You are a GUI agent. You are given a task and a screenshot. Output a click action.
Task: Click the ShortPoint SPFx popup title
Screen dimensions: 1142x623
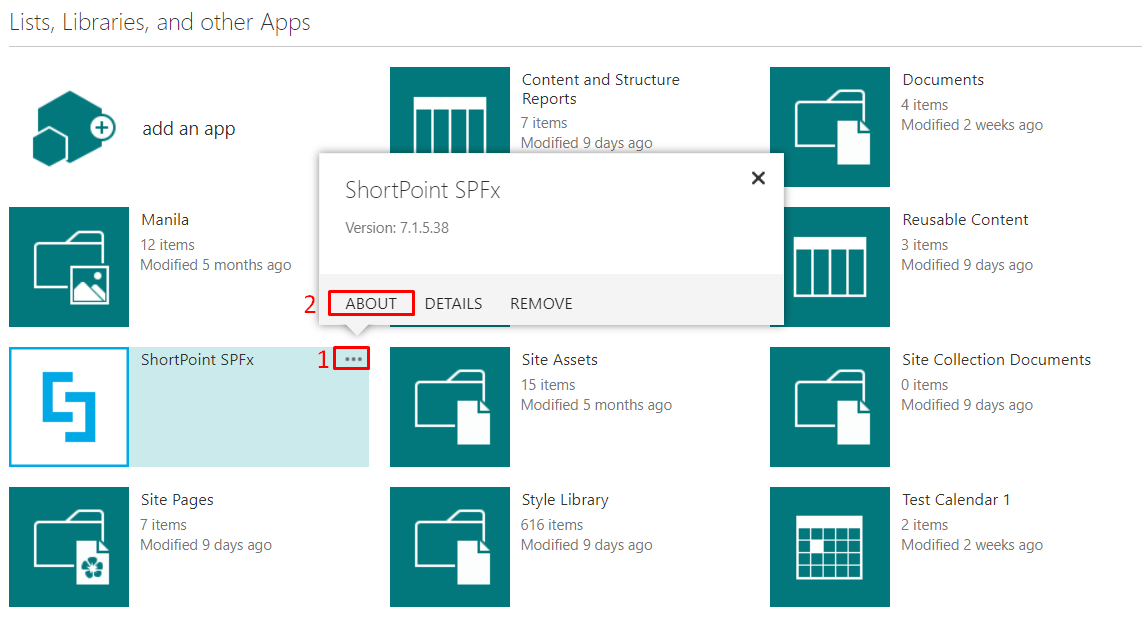422,190
